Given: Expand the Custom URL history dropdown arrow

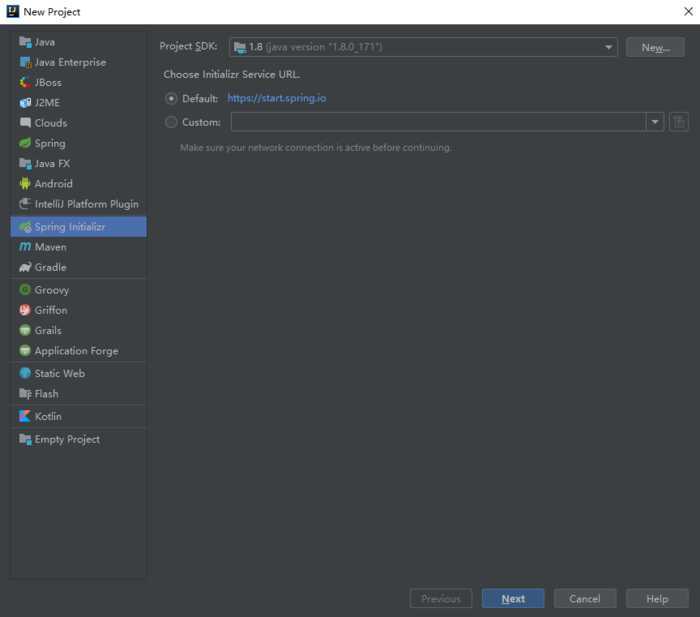Looking at the screenshot, I should pos(654,122).
